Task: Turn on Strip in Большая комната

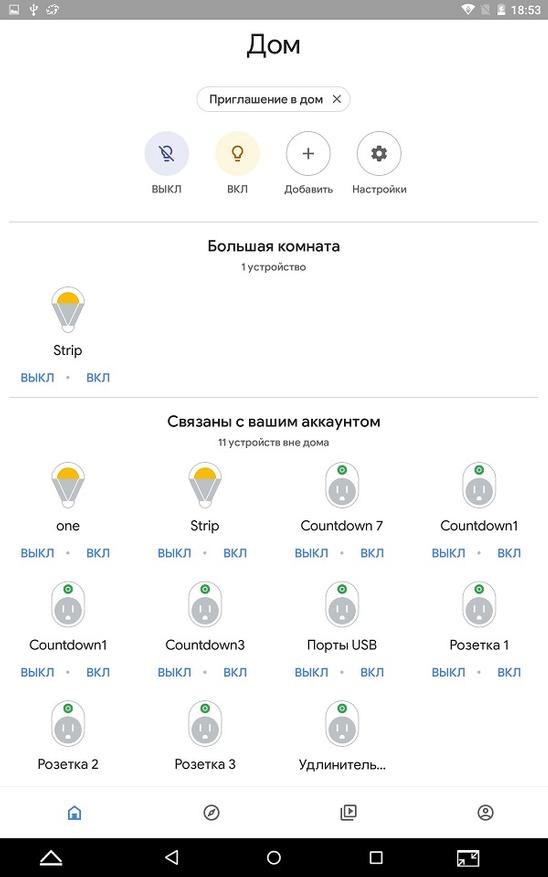Action: click(98, 378)
